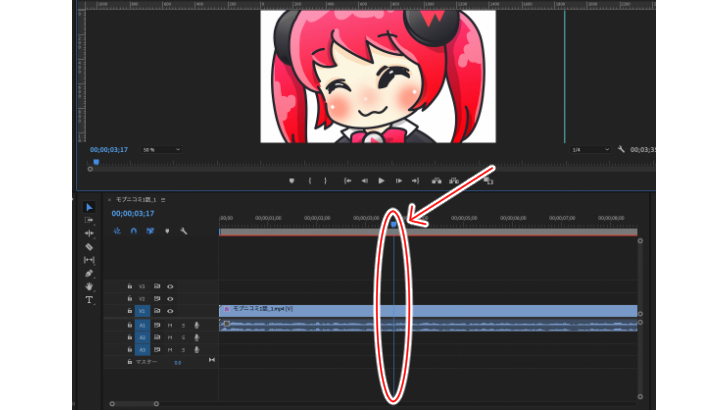Viewport: 728px width, 410px height.
Task: Step forward one frame
Action: (398, 181)
